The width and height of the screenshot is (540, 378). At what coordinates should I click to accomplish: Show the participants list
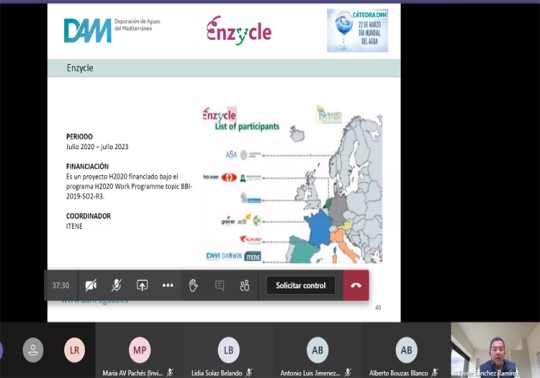coord(245,285)
